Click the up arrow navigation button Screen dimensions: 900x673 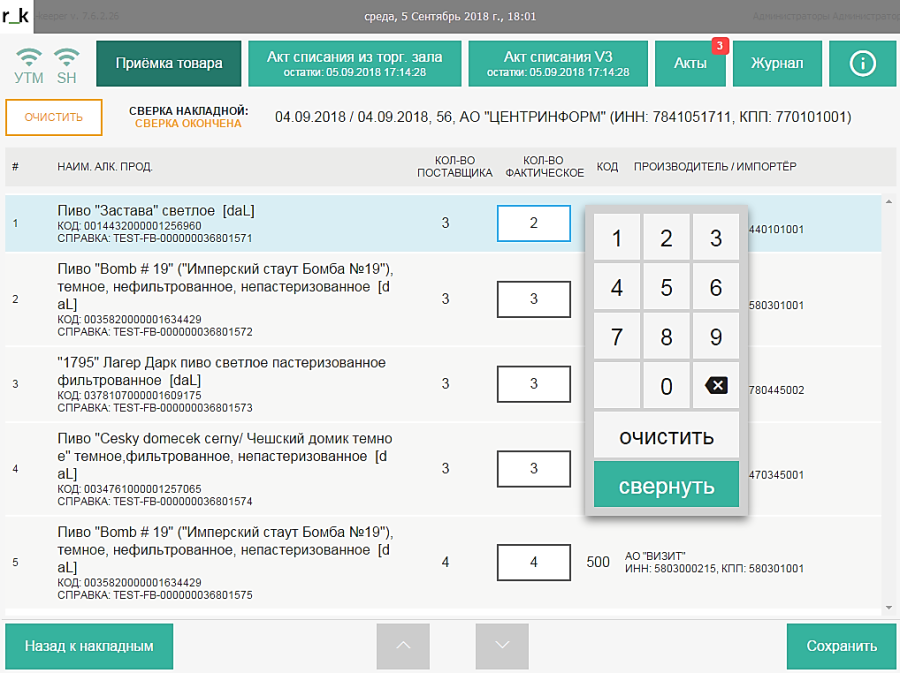[x=403, y=646]
